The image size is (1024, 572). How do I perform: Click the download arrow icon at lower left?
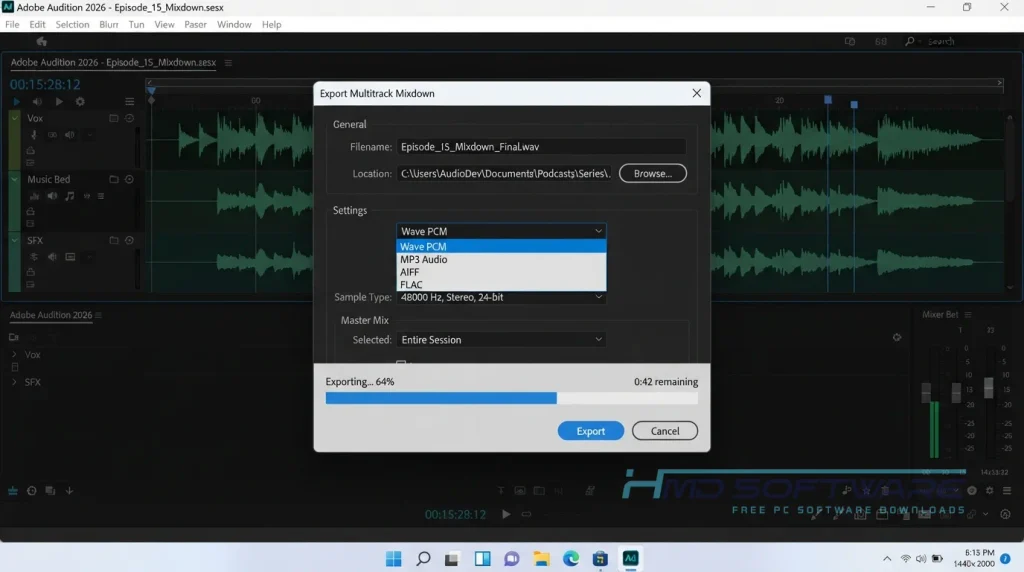(69, 490)
